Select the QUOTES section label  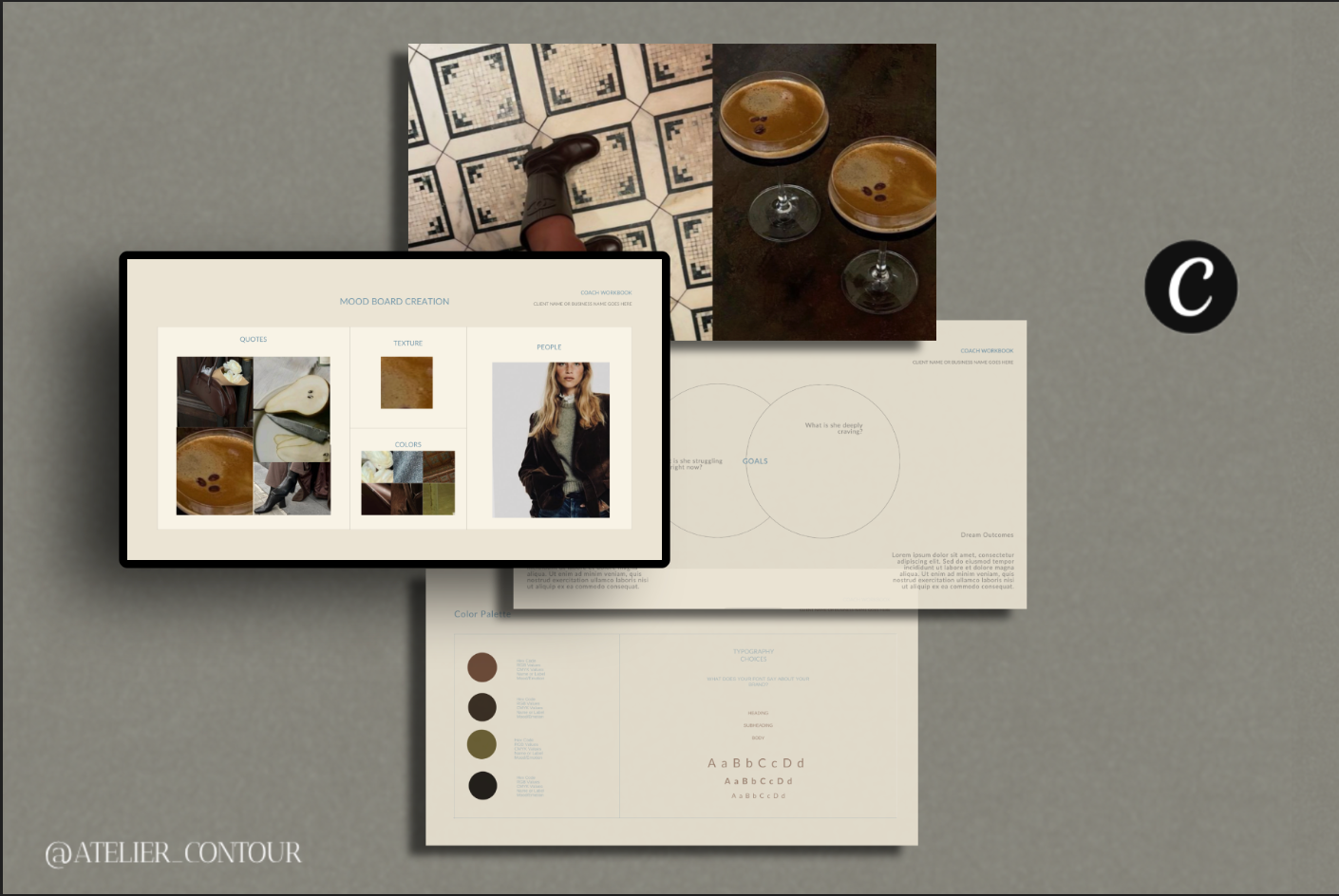point(254,340)
